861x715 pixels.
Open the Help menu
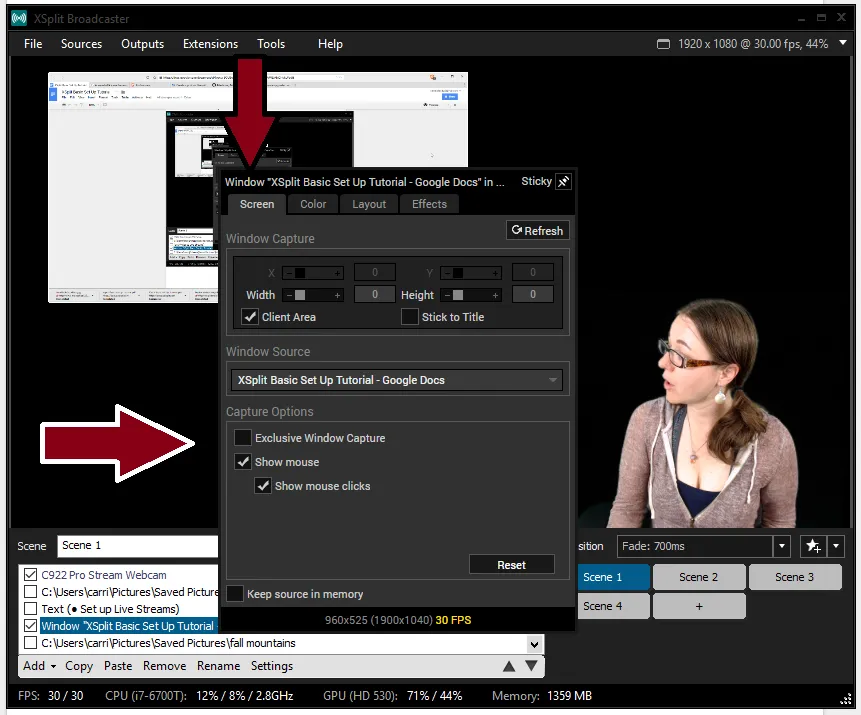330,44
